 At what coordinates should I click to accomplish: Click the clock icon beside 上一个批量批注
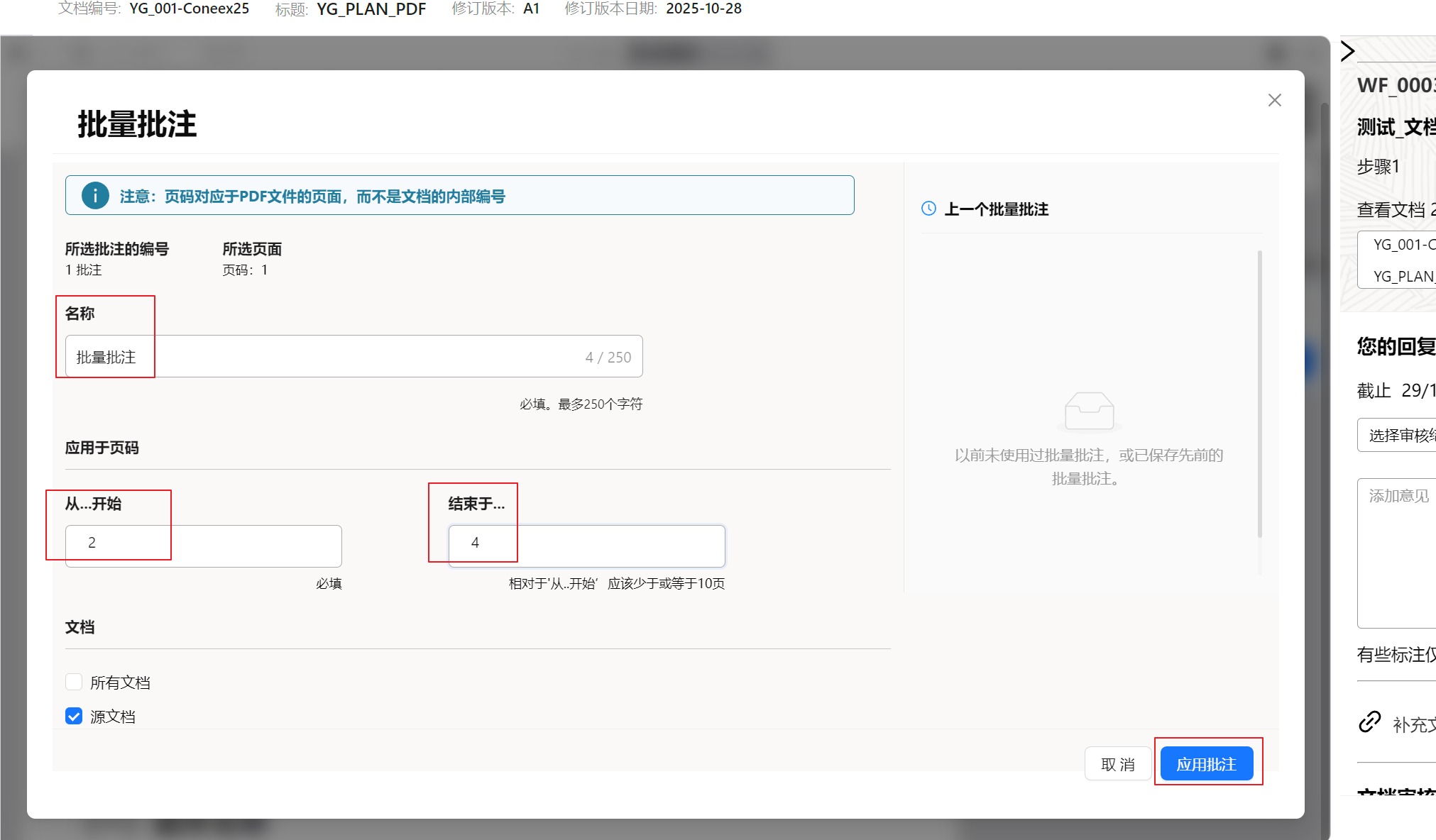click(928, 209)
